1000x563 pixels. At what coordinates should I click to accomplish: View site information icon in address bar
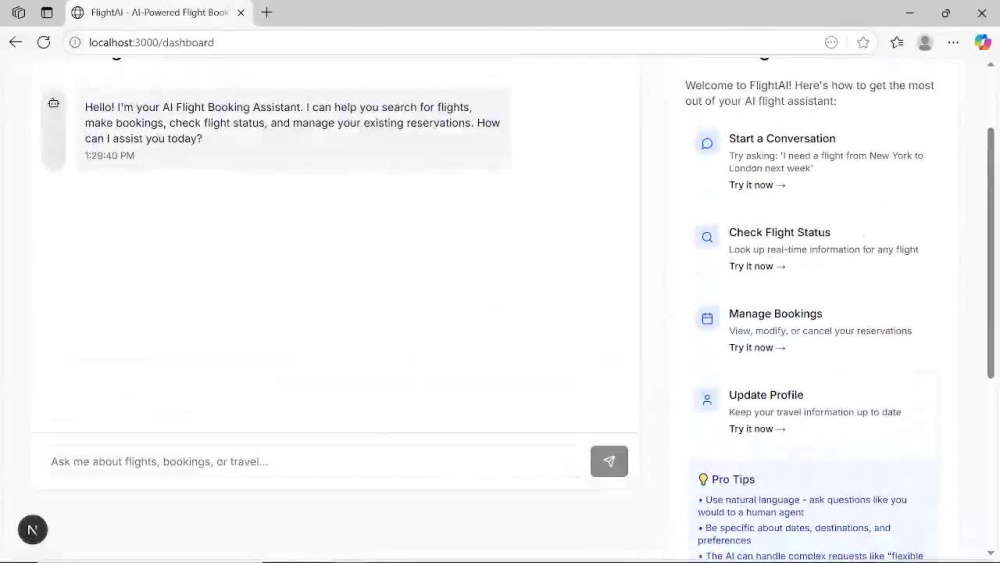coord(75,42)
